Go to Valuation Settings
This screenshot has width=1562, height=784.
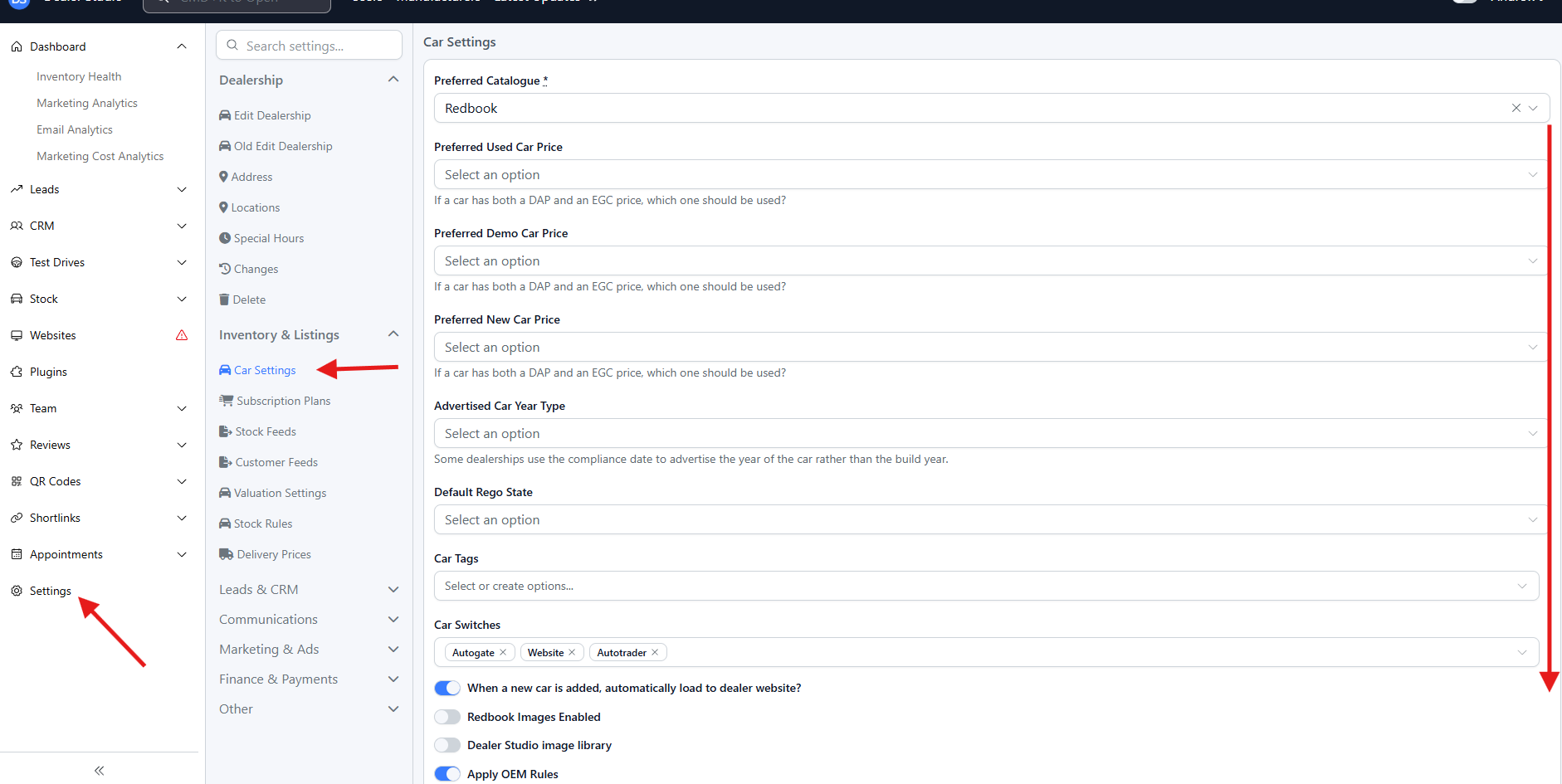pos(280,493)
